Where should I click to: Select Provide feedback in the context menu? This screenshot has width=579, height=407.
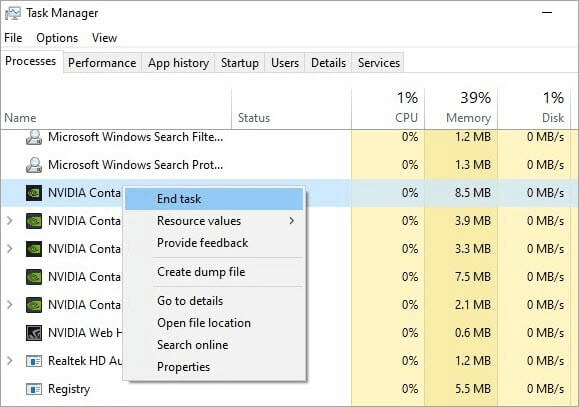tap(214, 243)
